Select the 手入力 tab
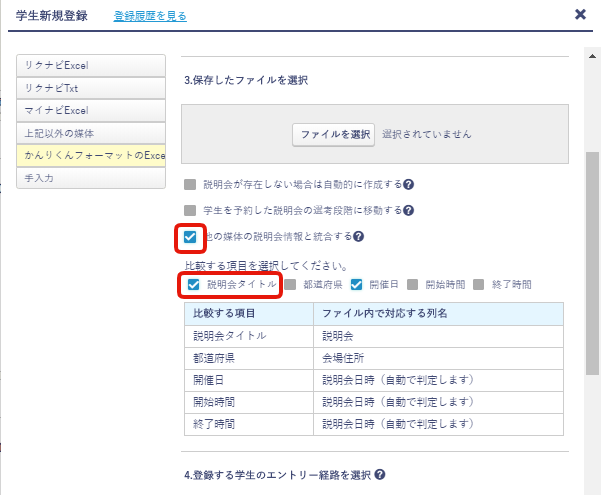Screen dimensions: 601x495 90,177
